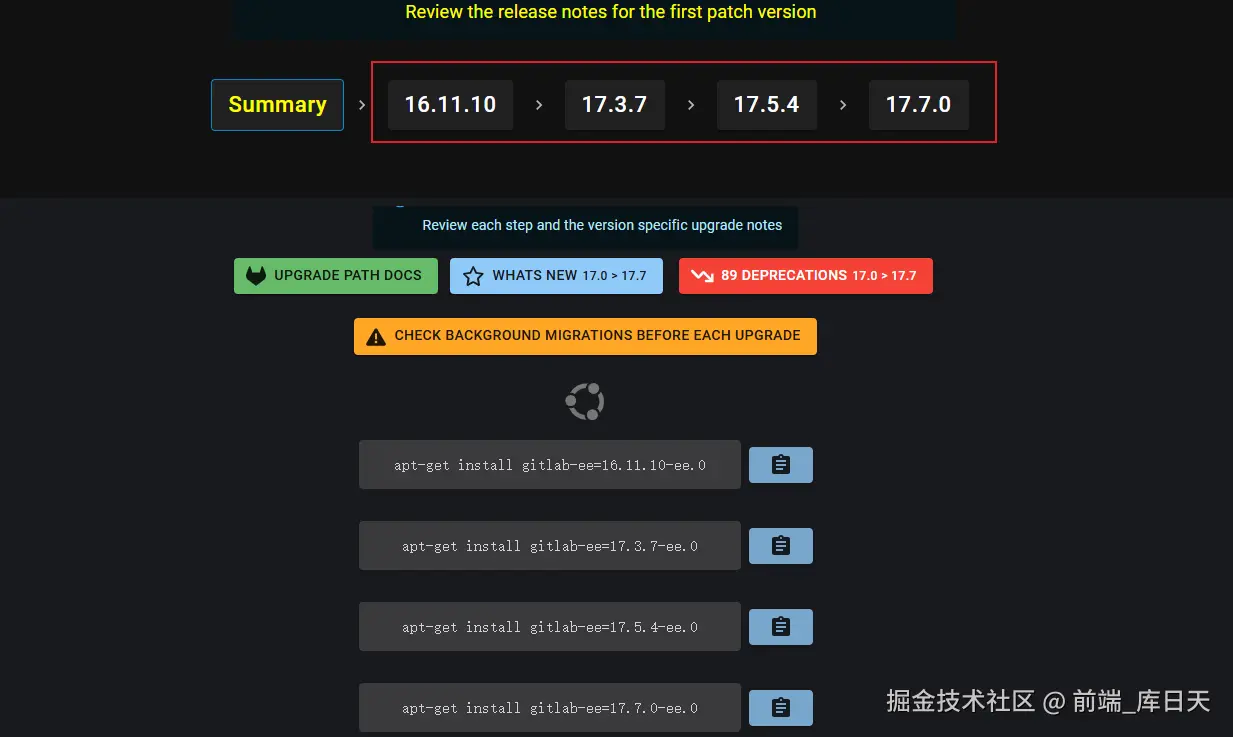The height and width of the screenshot is (737, 1233).
Task: Copy the 17.3.7 install command
Action: pyautogui.click(x=781, y=546)
